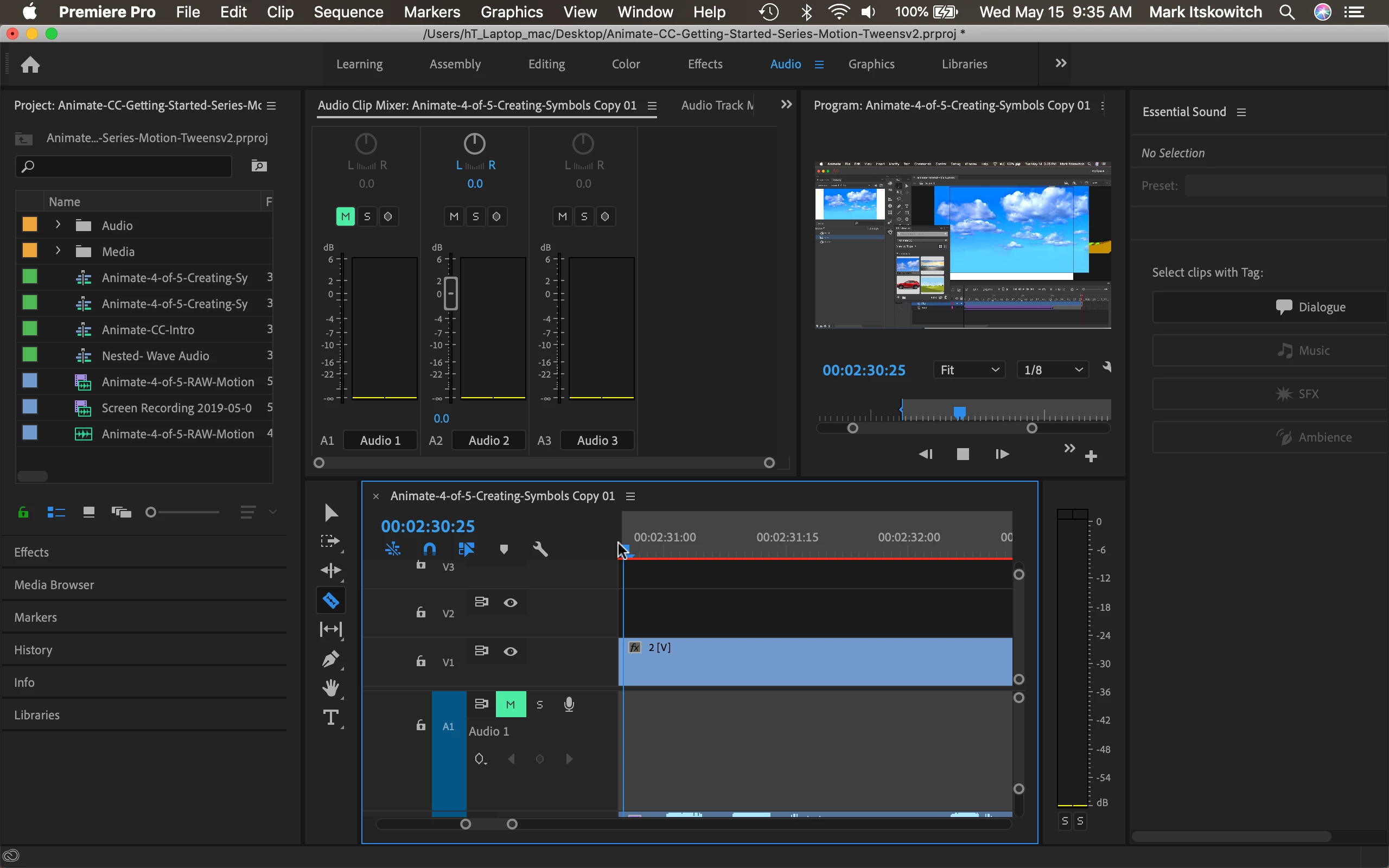Switch to the Color workspace tab
The image size is (1389, 868).
pos(626,63)
